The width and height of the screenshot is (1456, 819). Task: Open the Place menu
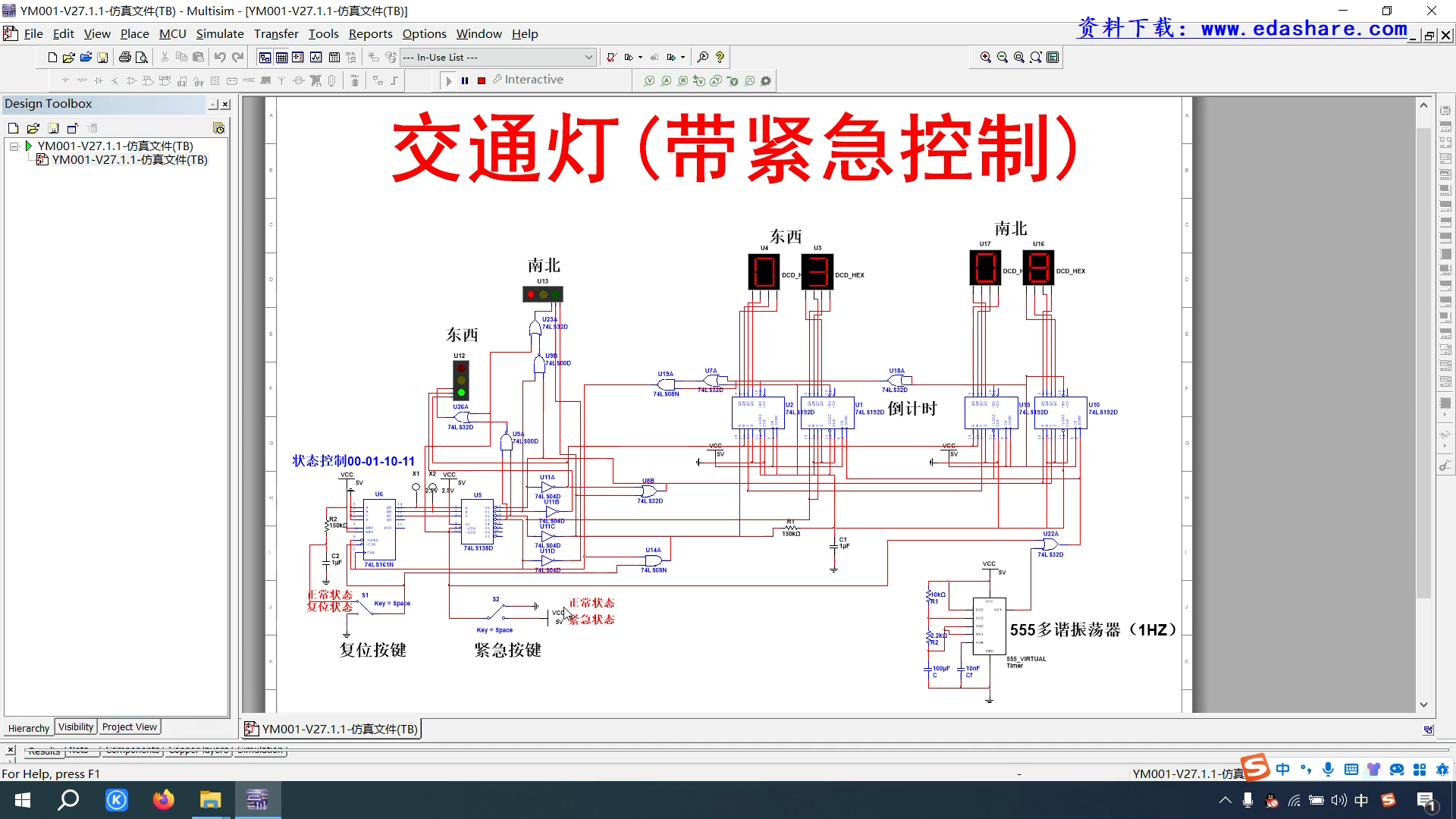(134, 33)
